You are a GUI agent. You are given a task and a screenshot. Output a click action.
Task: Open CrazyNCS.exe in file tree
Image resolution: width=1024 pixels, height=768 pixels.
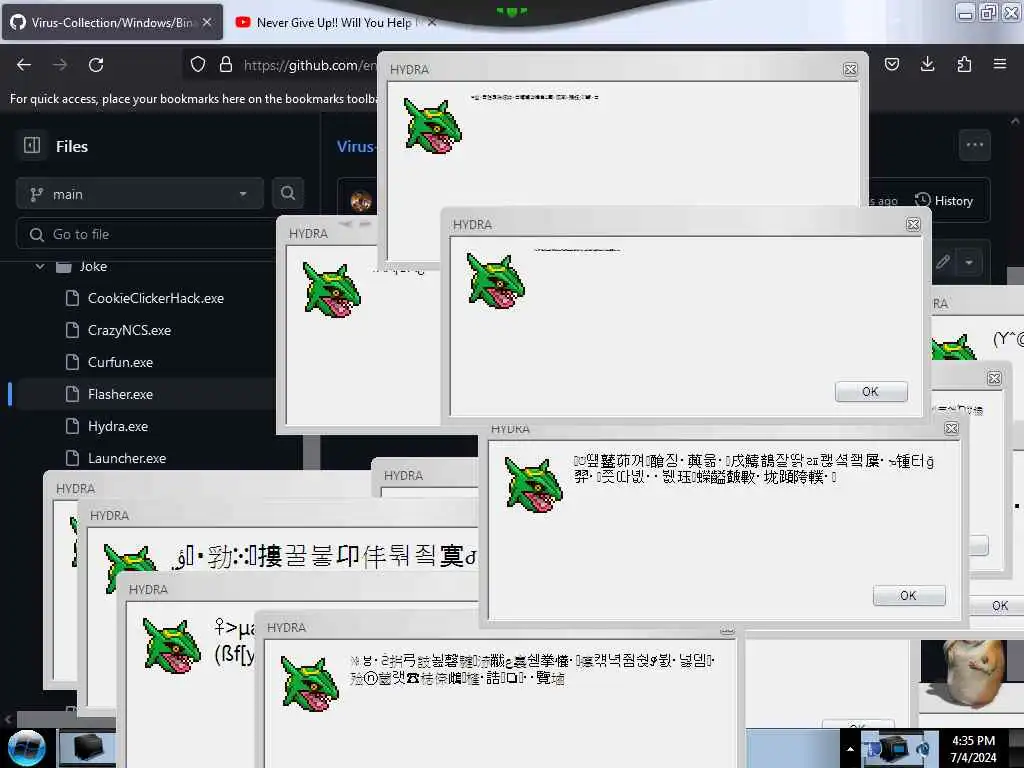pos(129,330)
